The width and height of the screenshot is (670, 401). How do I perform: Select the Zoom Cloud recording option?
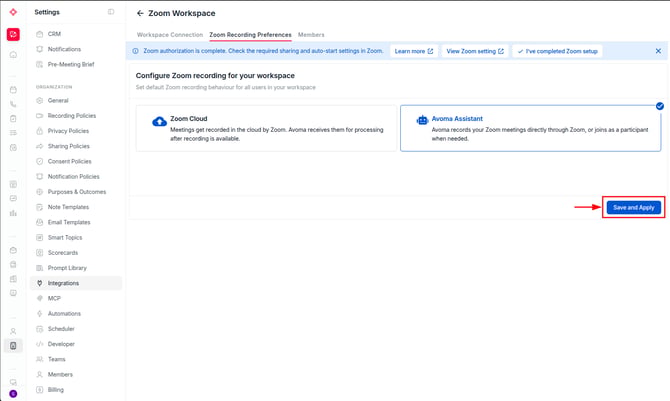point(266,128)
